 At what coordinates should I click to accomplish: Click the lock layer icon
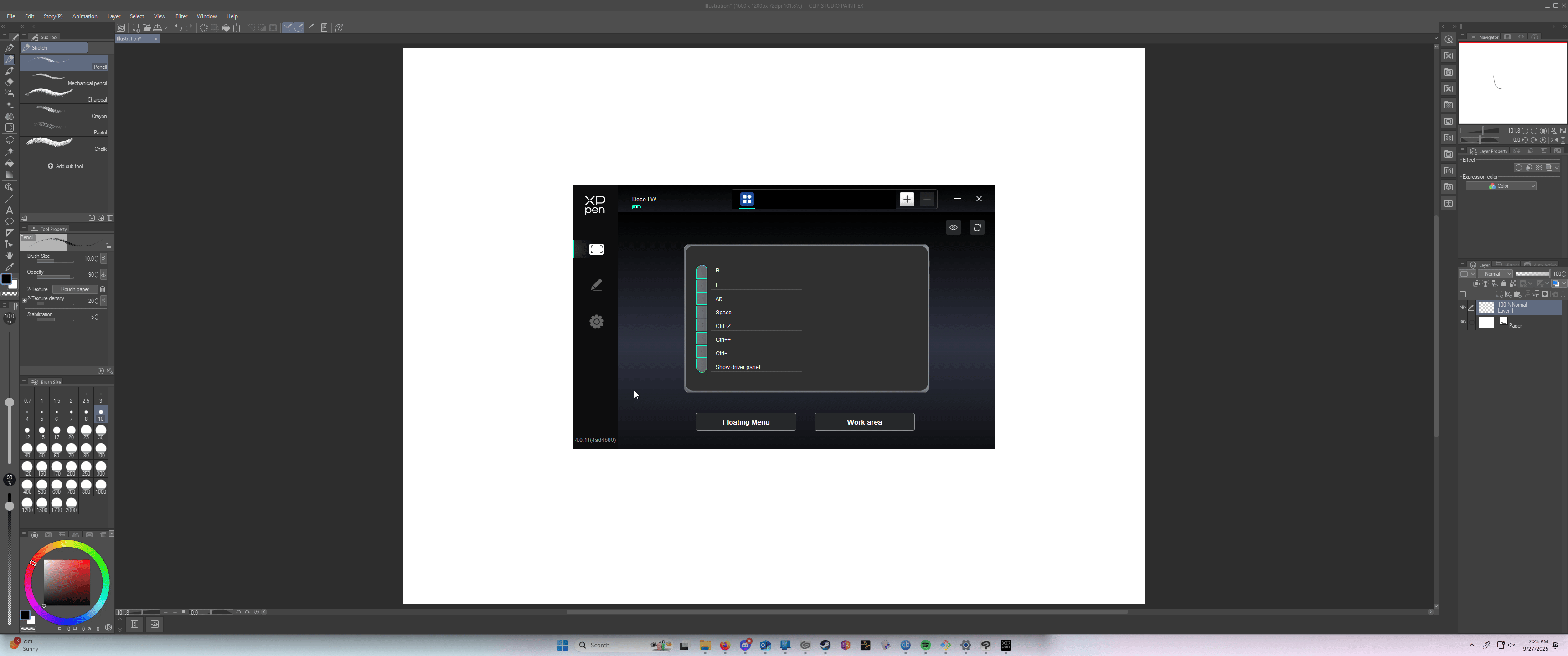click(x=1503, y=283)
